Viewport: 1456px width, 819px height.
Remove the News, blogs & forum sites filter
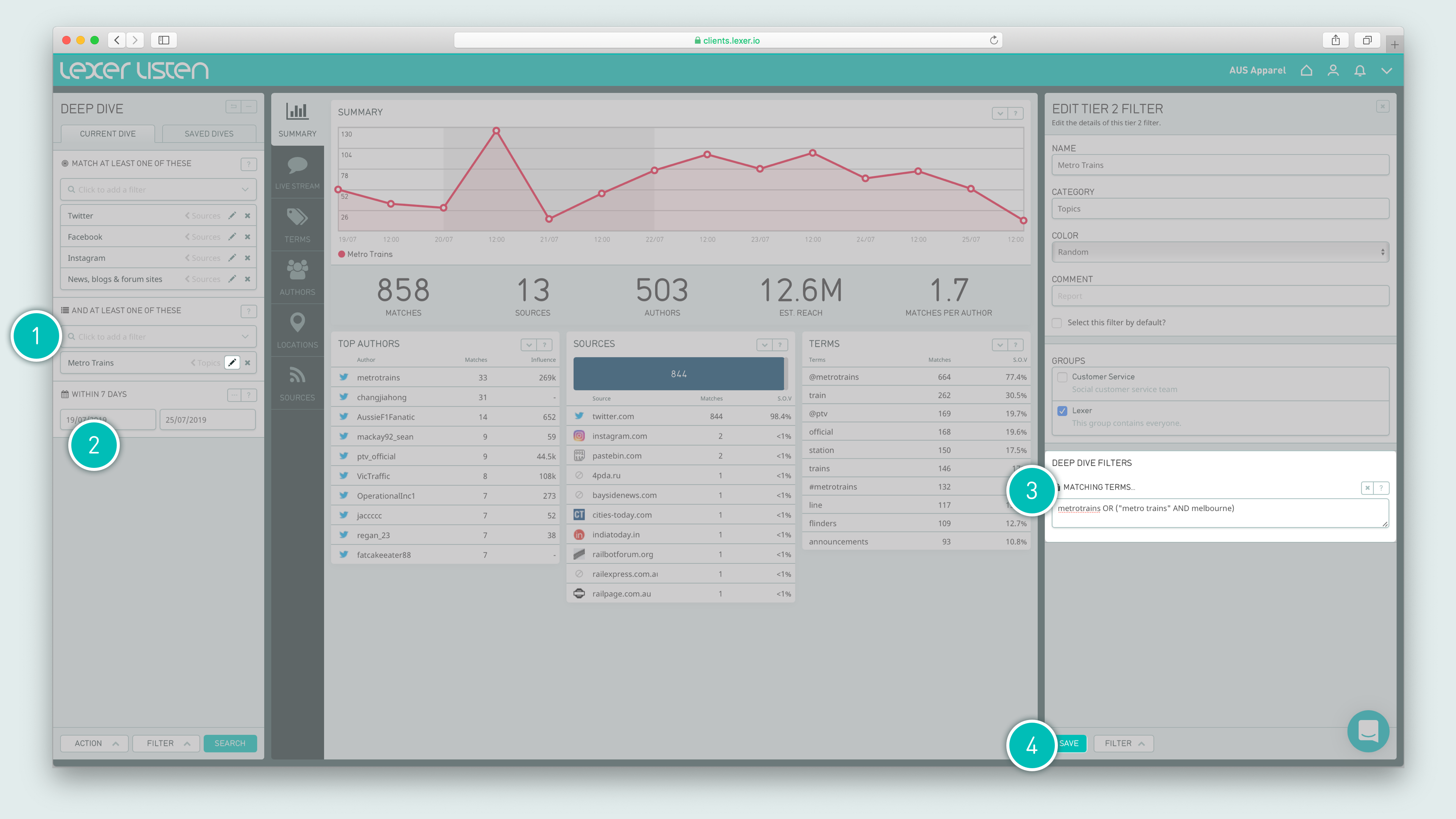pyautogui.click(x=248, y=279)
